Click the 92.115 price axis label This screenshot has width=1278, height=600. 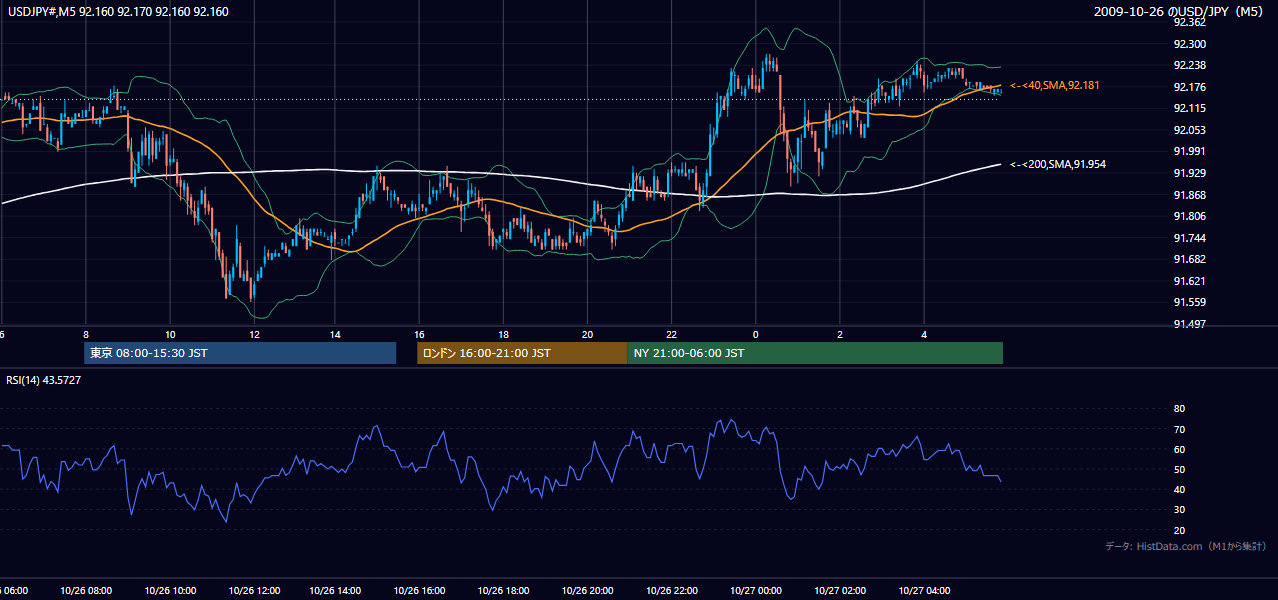tap(1189, 108)
